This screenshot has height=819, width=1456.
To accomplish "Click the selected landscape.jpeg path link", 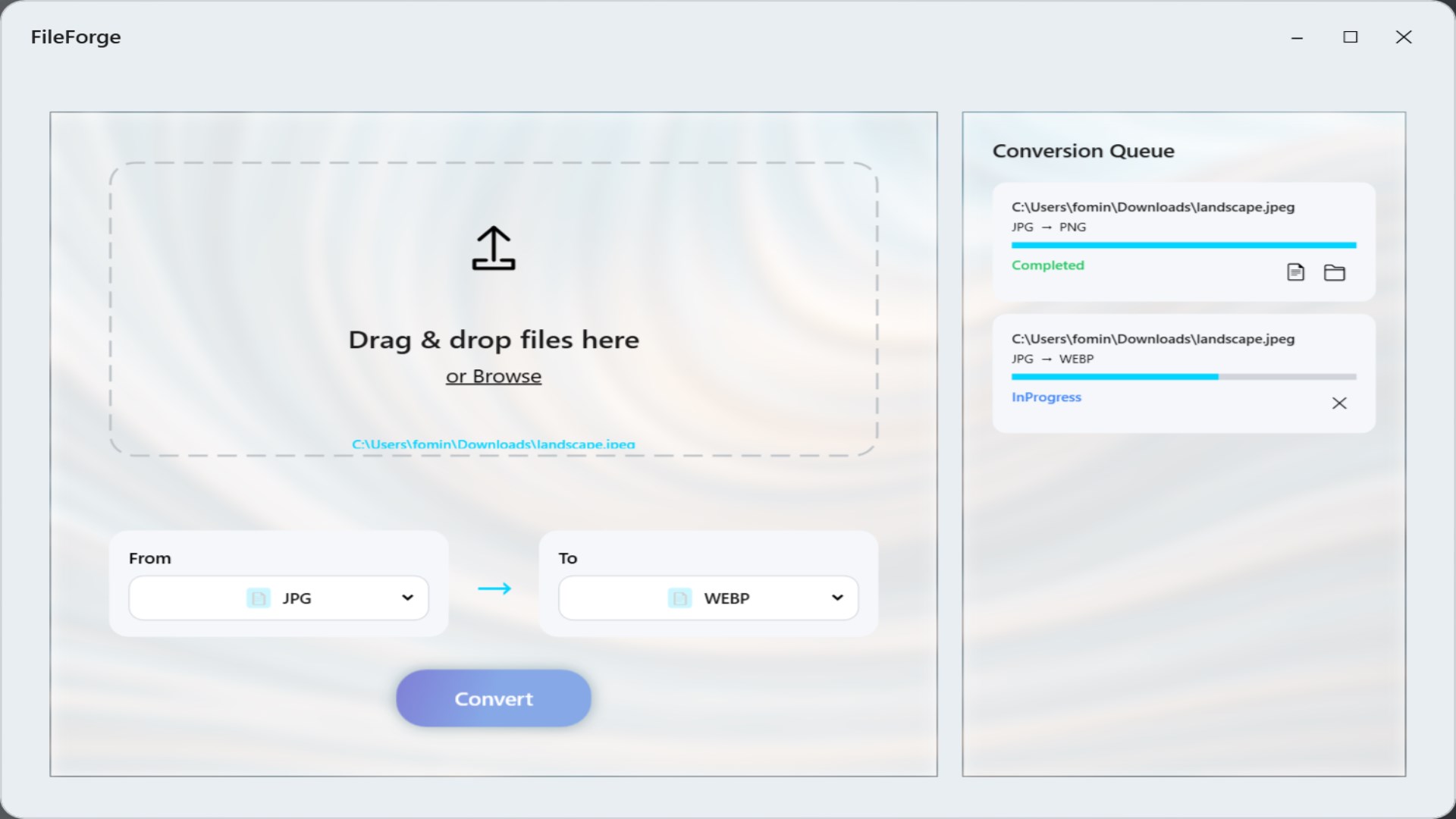I will (x=494, y=444).
